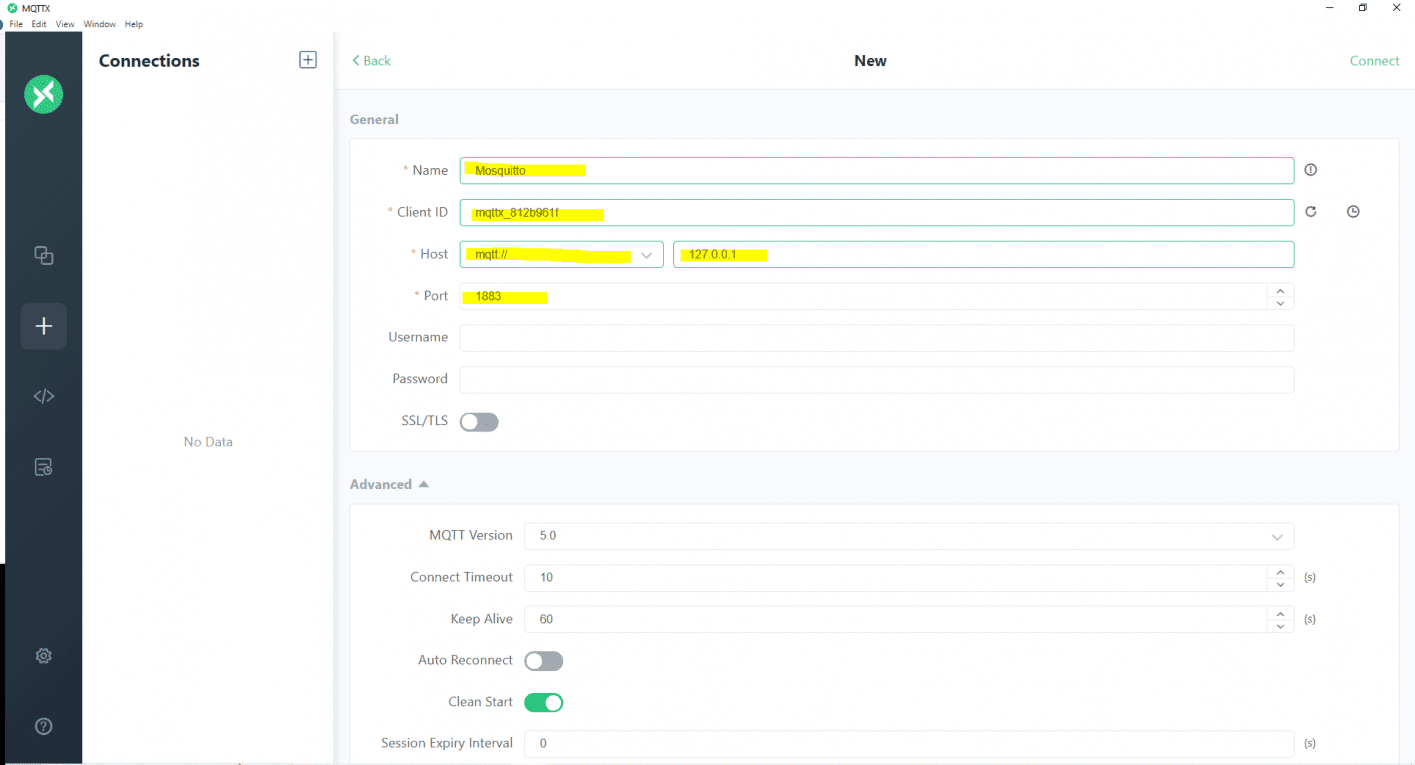The height and width of the screenshot is (765, 1415).
Task: Open the Settings gear in sidebar
Action: [x=44, y=656]
